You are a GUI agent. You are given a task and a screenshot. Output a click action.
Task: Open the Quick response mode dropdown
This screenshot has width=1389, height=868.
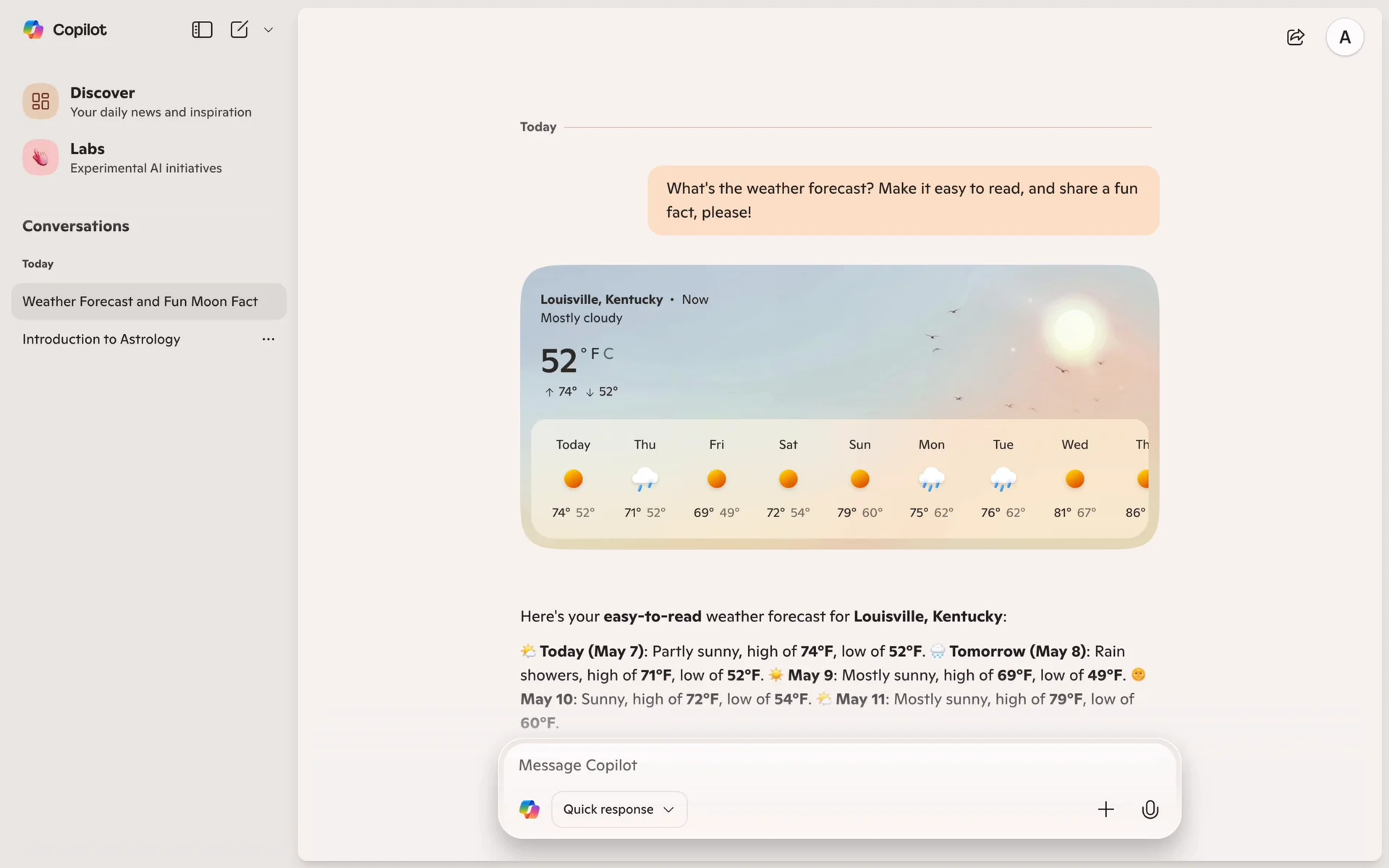(x=619, y=809)
